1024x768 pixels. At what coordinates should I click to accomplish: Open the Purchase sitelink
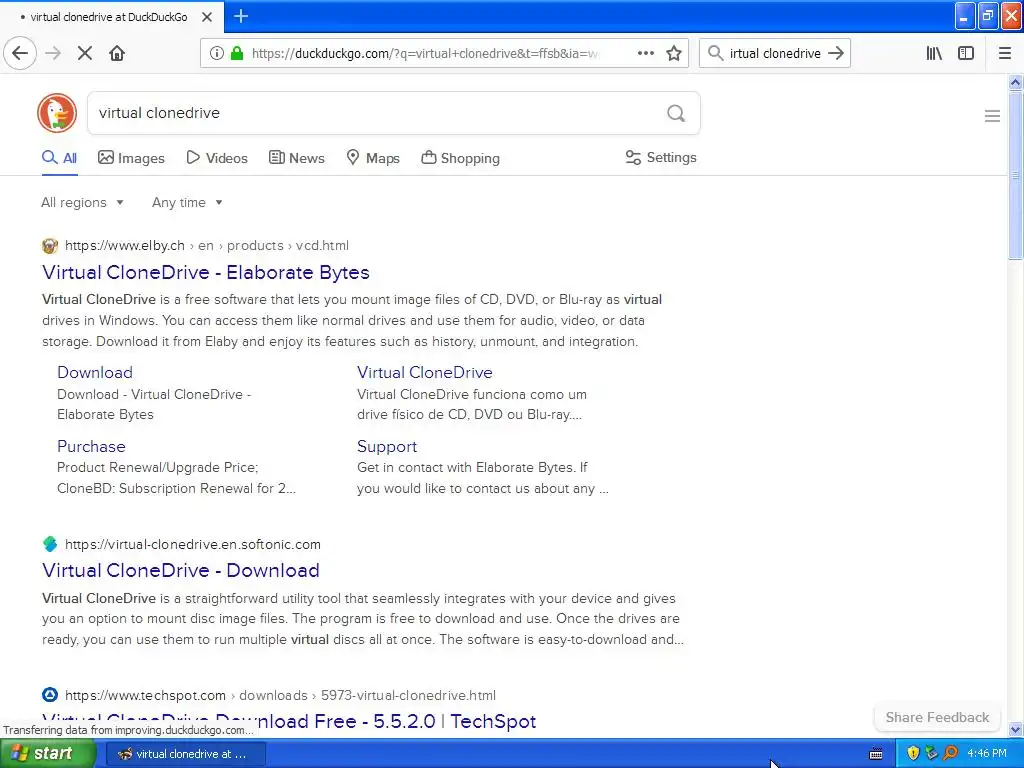click(91, 446)
